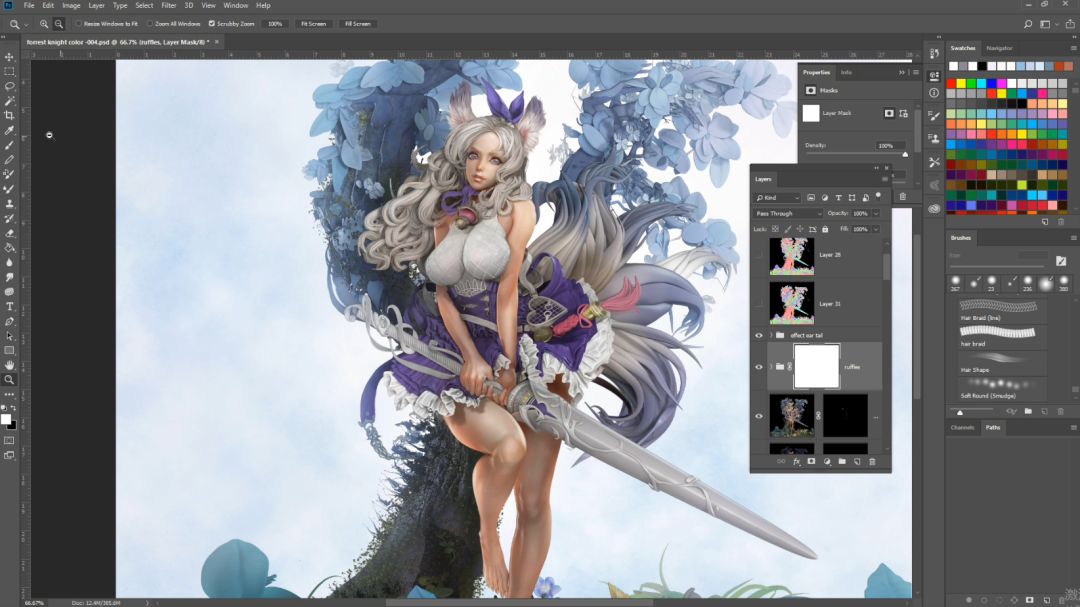Toggle Resize Windows to Fit checkbox
The height and width of the screenshot is (607, 1080).
pos(79,23)
